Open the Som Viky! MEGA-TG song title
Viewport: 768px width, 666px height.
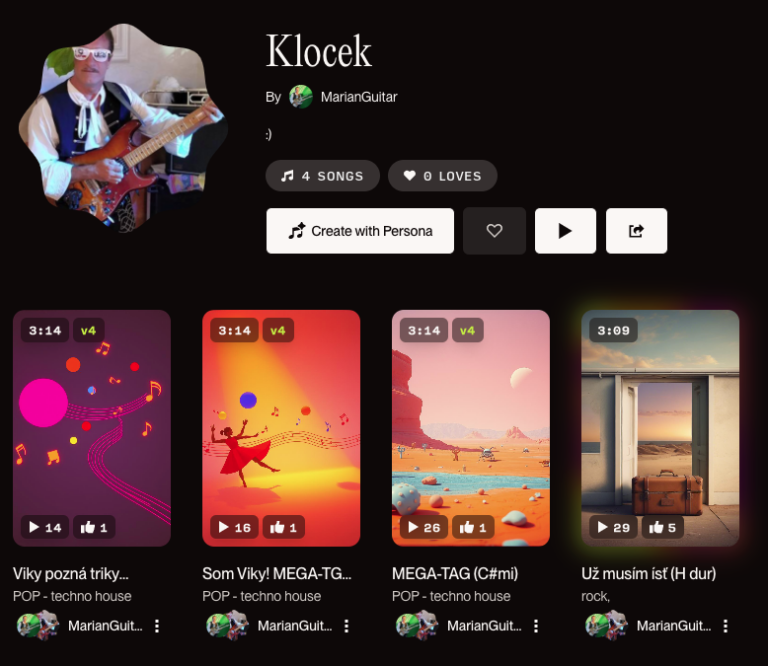pos(277,573)
